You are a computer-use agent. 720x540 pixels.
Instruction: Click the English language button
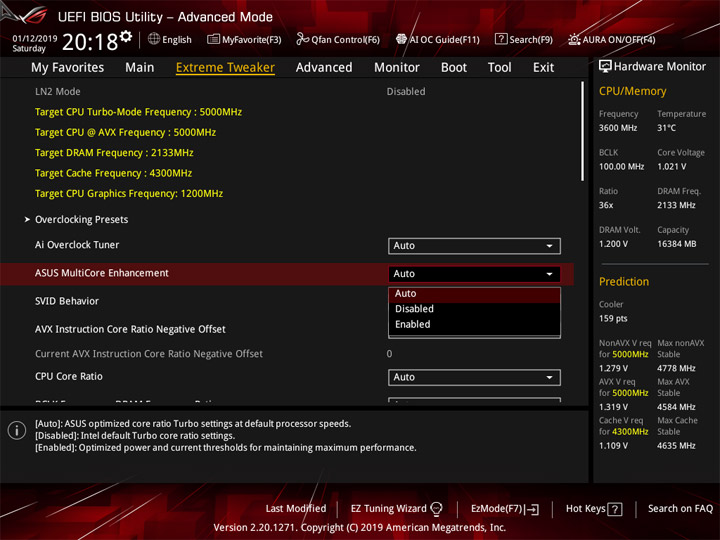(x=170, y=39)
